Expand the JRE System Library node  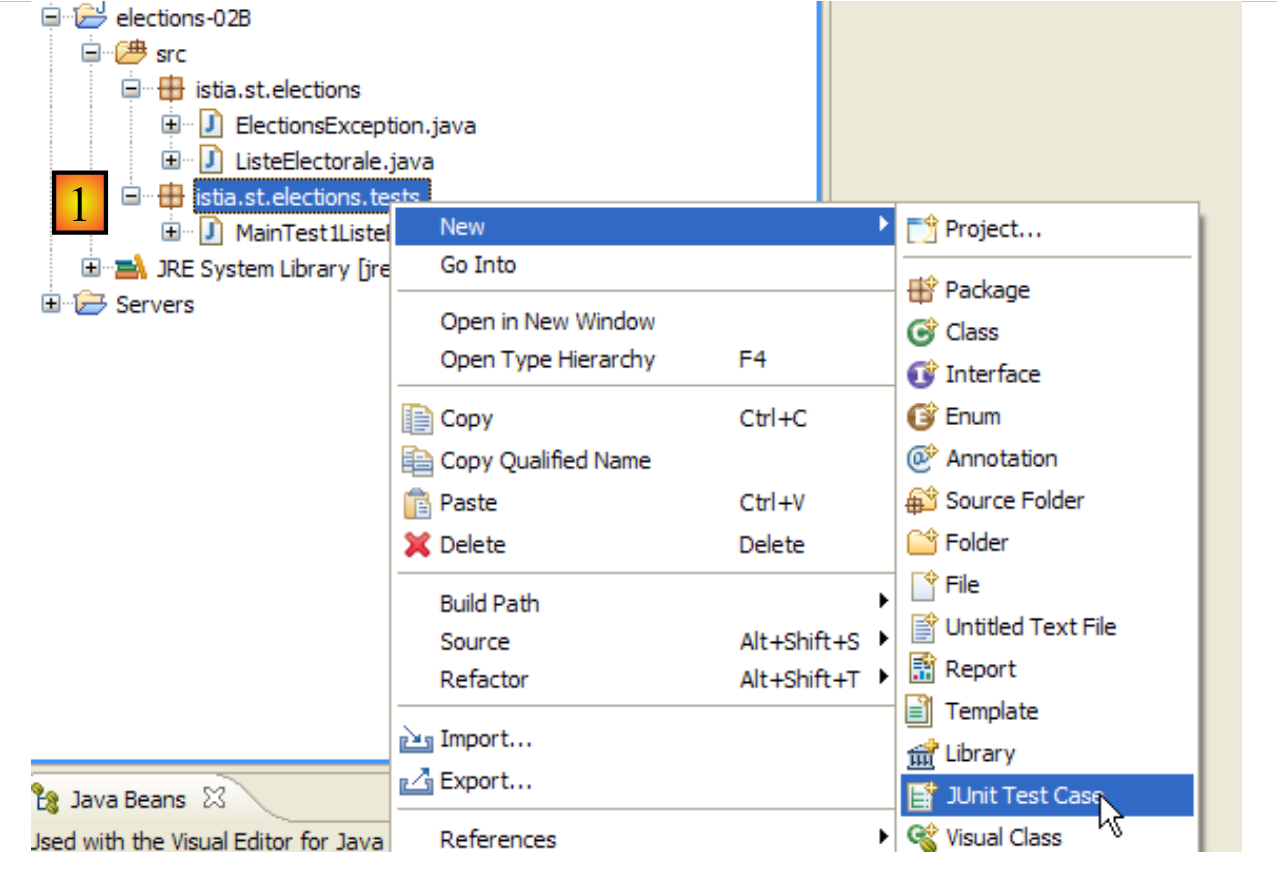click(91, 268)
